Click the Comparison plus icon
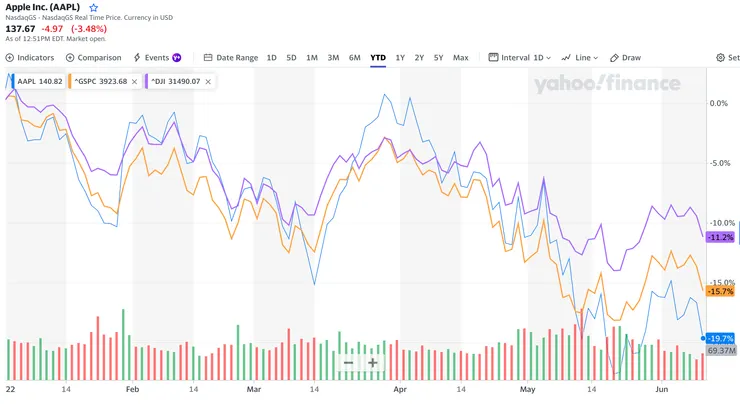This screenshot has width=740, height=404. pyautogui.click(x=70, y=57)
